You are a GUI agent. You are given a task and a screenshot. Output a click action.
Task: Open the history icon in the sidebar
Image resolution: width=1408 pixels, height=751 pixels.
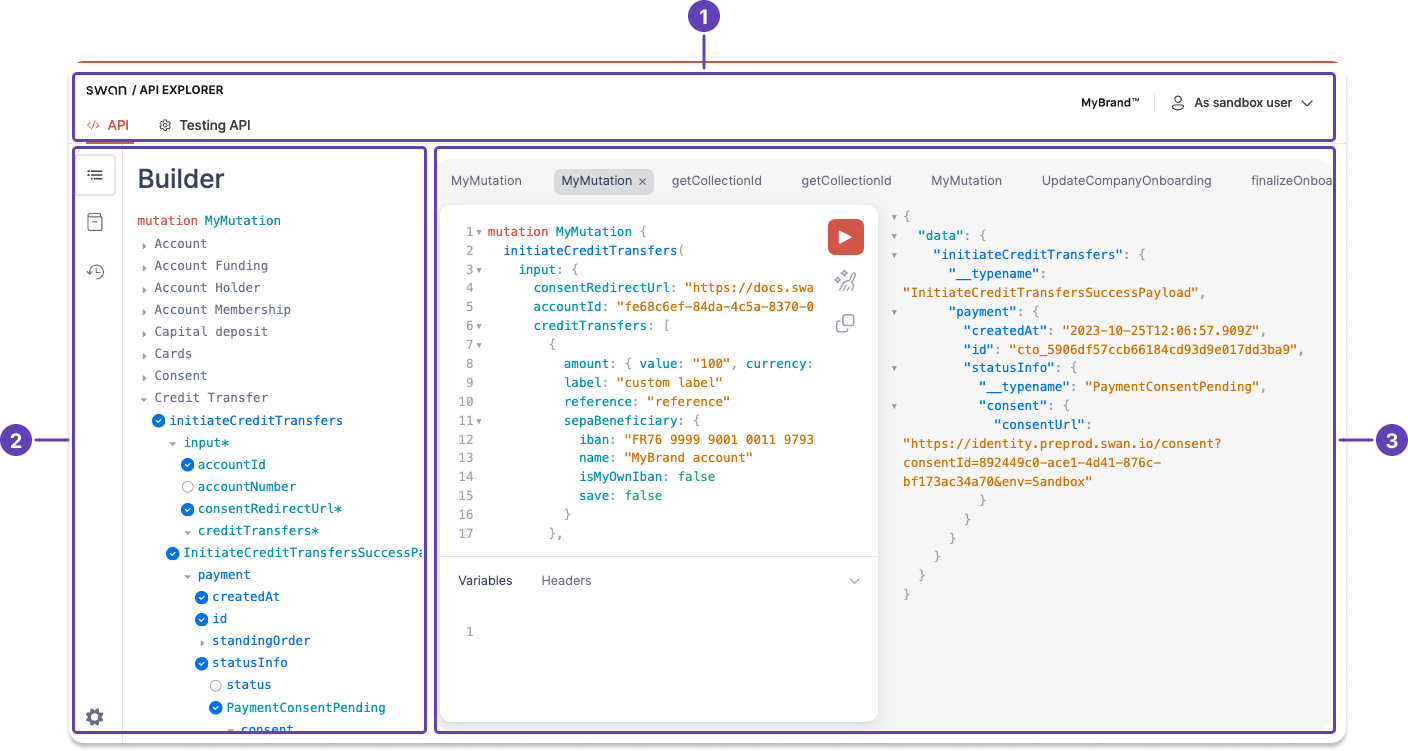click(95, 271)
